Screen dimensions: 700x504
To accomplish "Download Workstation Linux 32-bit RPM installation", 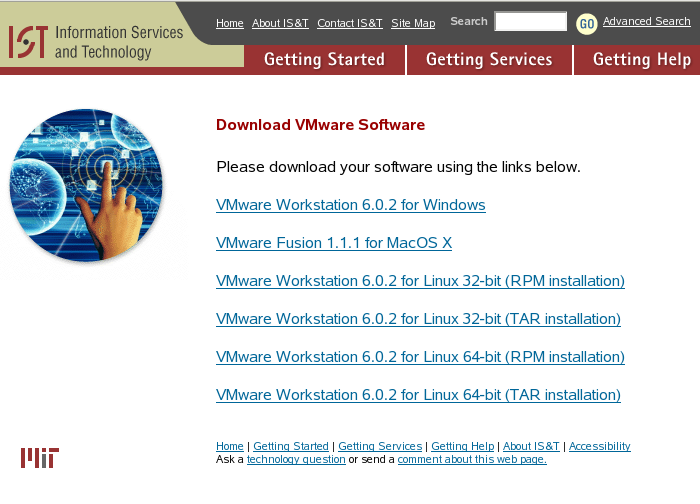I will [420, 281].
